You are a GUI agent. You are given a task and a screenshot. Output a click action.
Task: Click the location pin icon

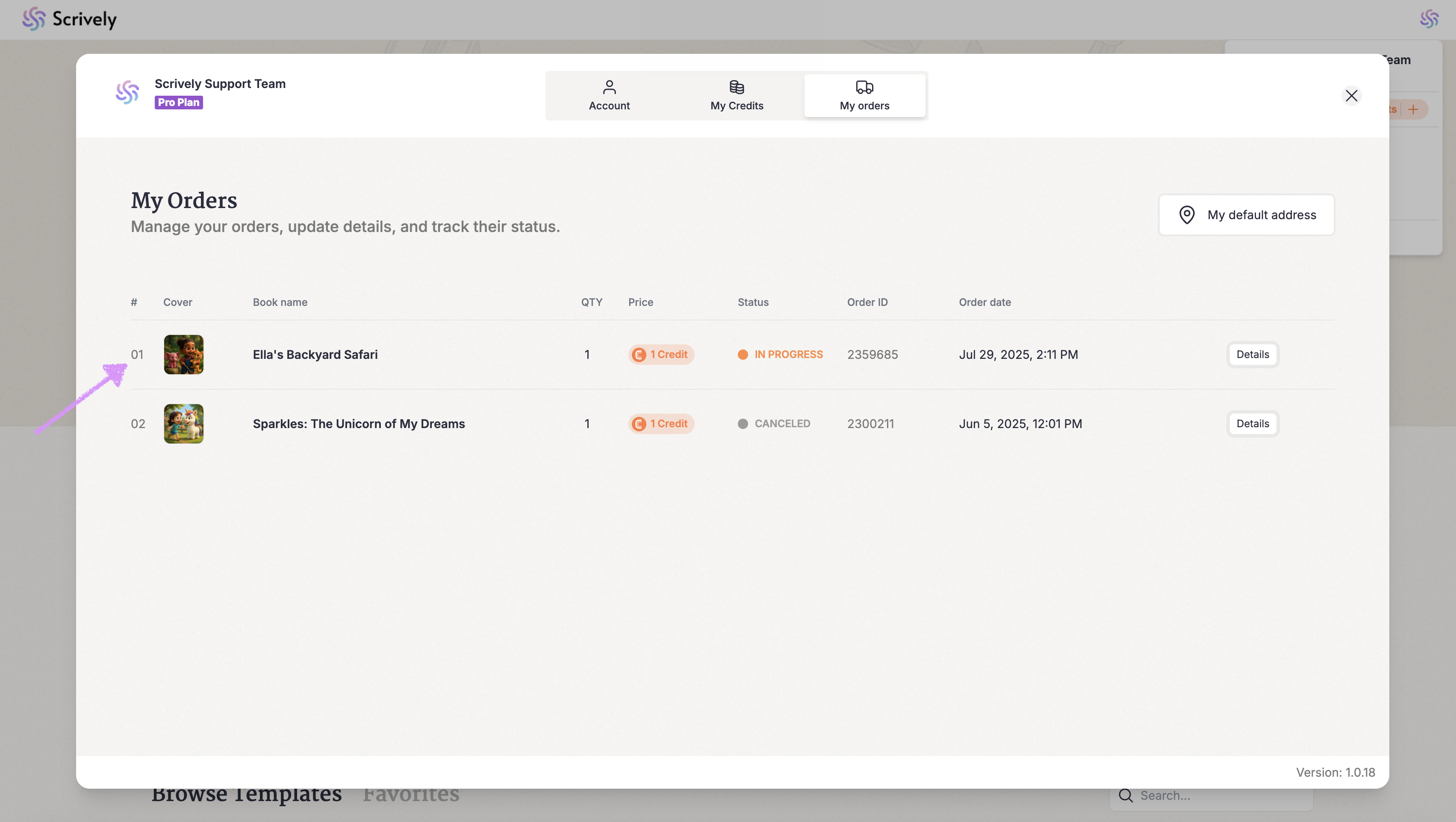[x=1186, y=214]
